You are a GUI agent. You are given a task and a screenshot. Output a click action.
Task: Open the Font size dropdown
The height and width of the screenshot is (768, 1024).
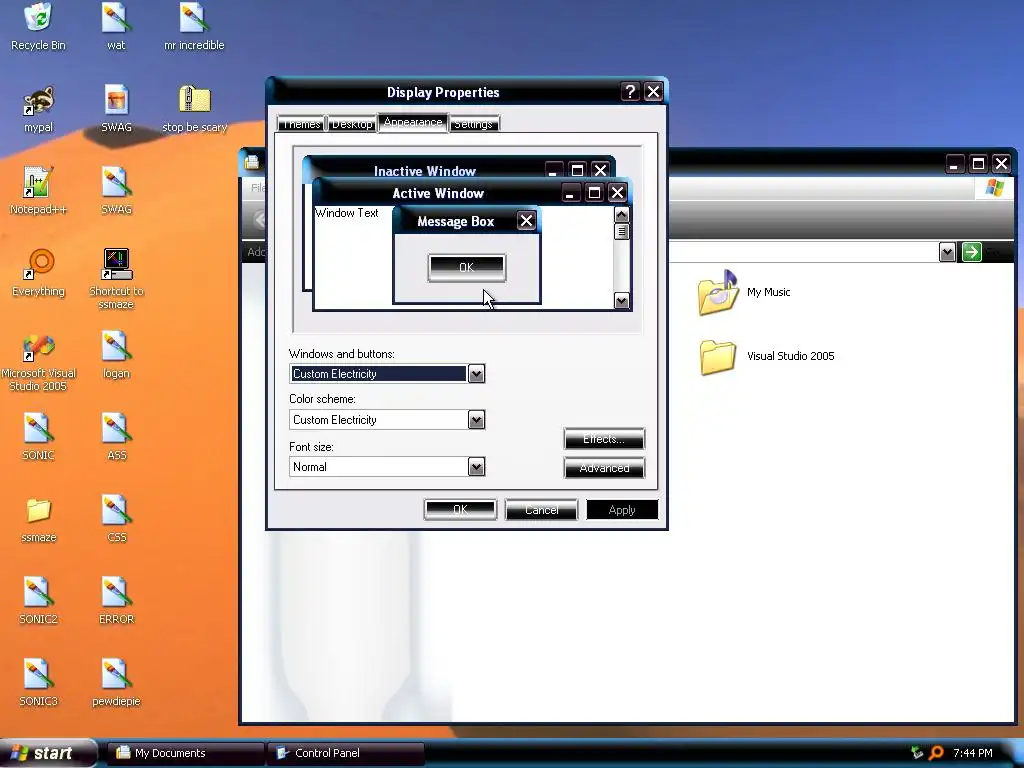[x=476, y=467]
